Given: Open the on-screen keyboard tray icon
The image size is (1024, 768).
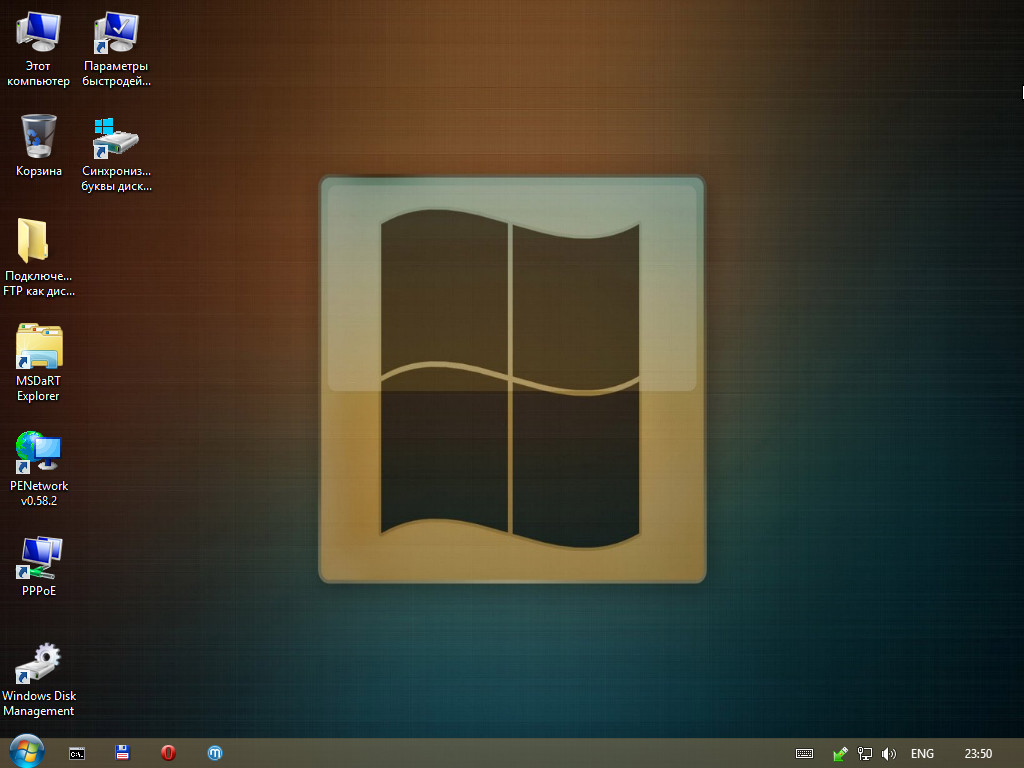Looking at the screenshot, I should coord(804,753).
